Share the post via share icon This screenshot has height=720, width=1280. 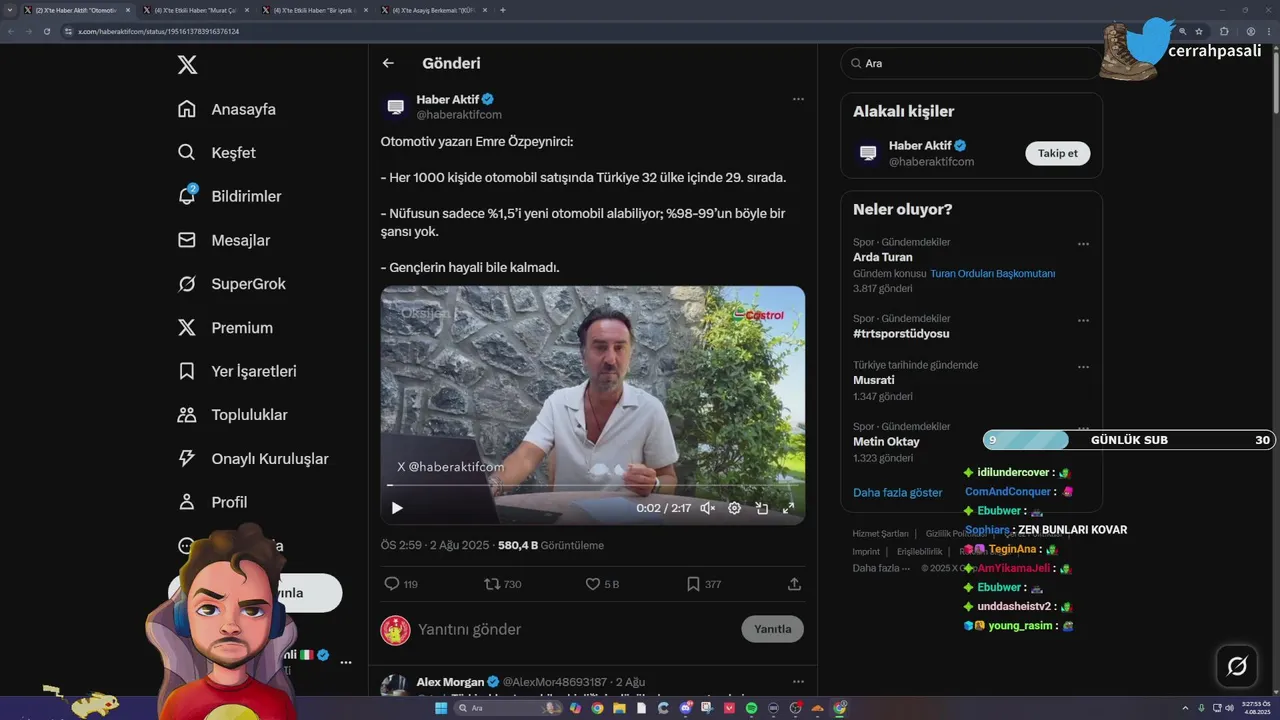pyautogui.click(x=795, y=584)
